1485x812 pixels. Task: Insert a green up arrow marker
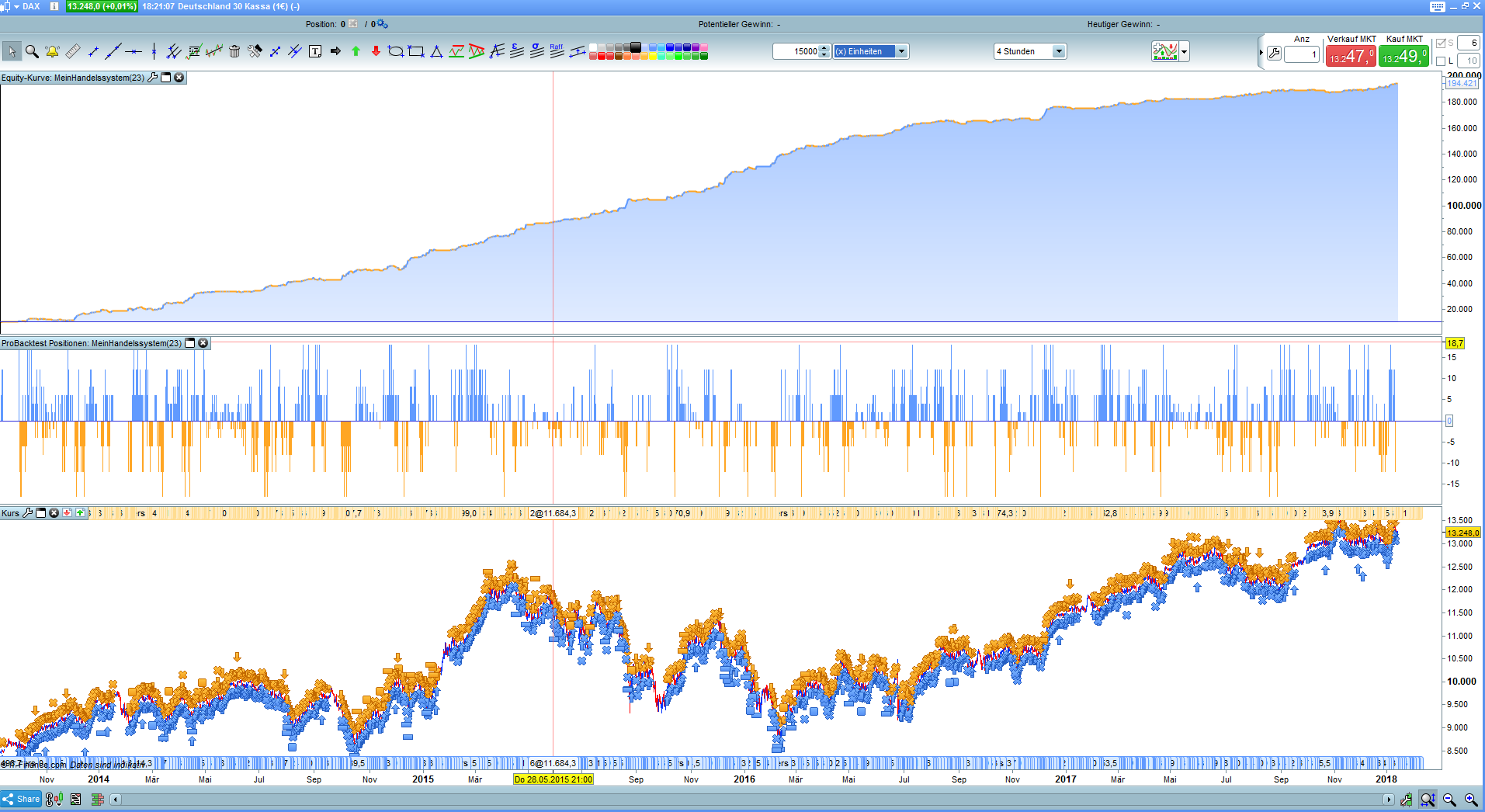(x=356, y=51)
